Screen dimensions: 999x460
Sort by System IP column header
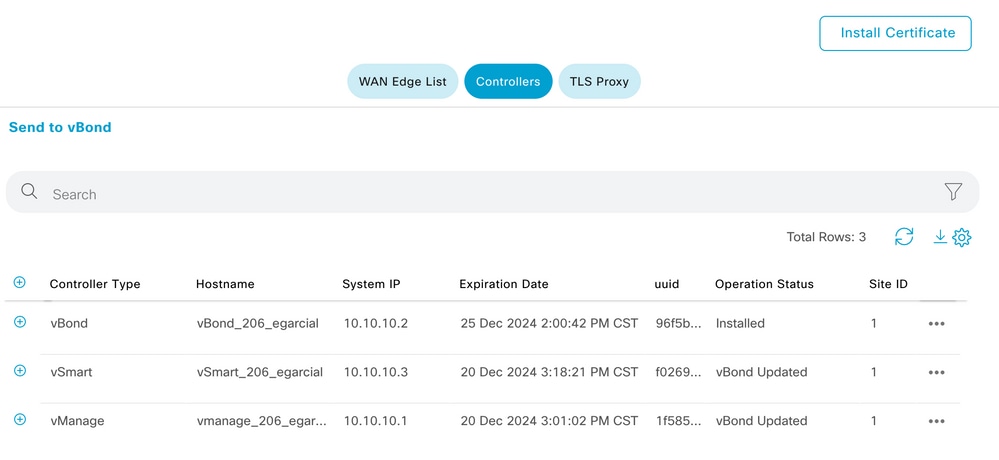click(x=371, y=284)
